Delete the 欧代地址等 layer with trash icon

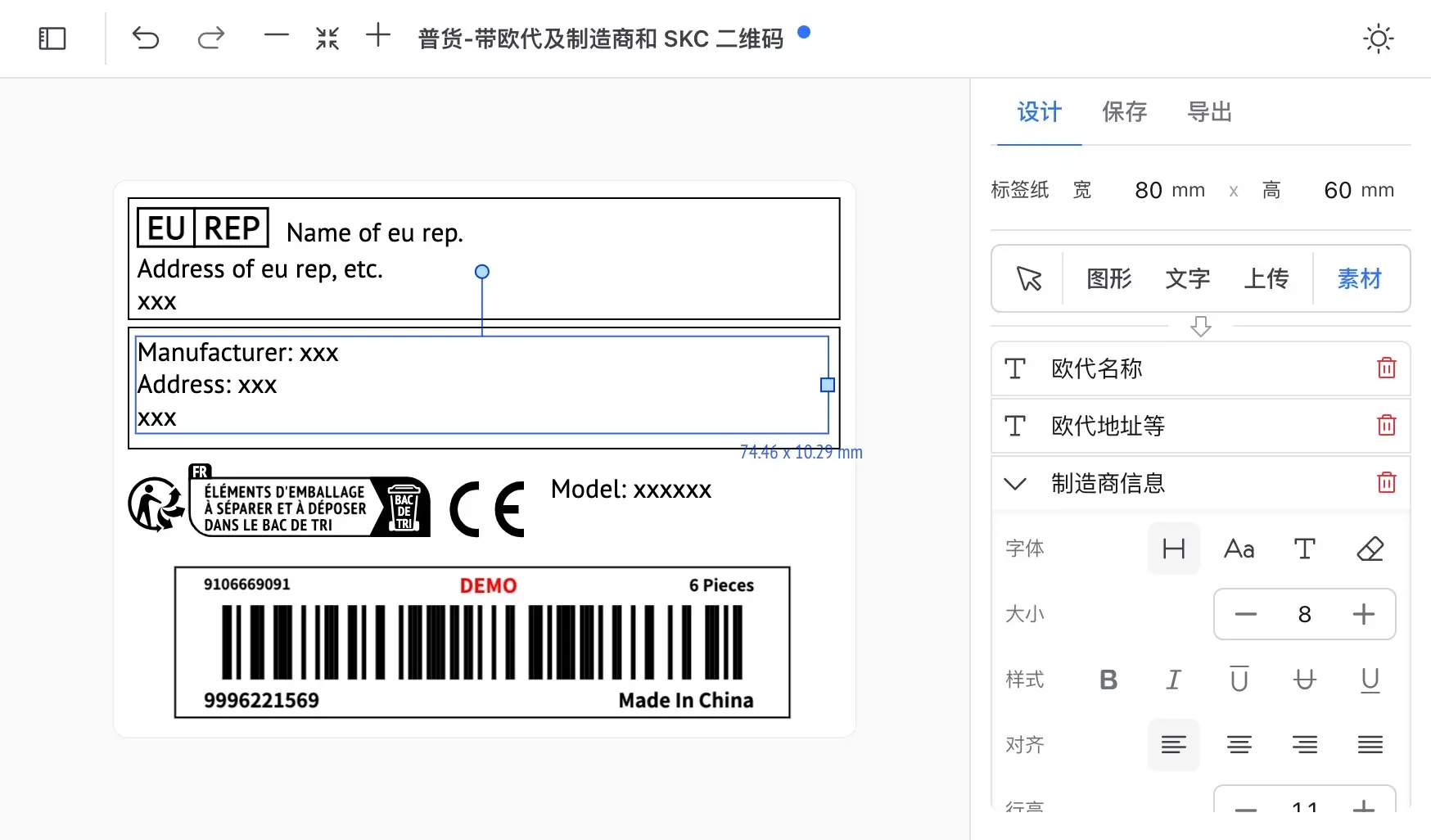point(1386,426)
